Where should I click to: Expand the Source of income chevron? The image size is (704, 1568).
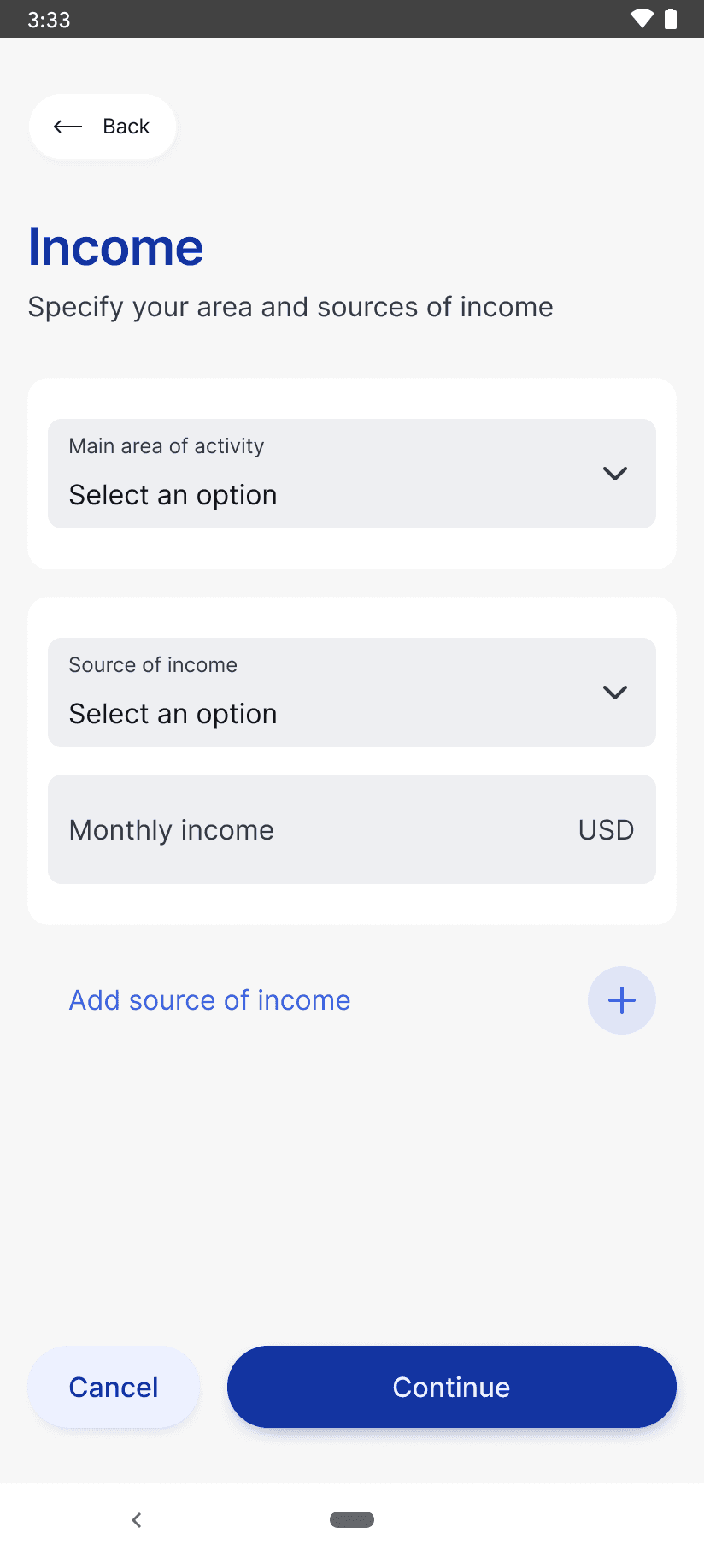[615, 693]
